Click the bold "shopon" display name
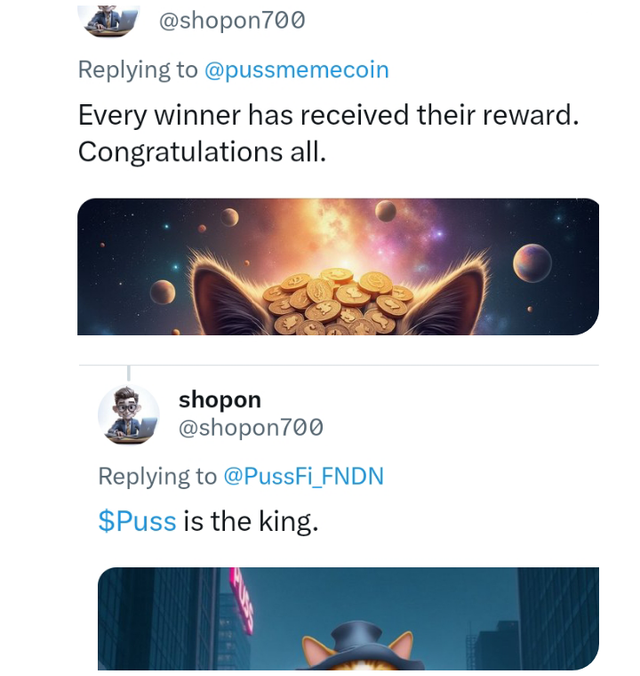The height and width of the screenshot is (676, 640). (x=219, y=400)
